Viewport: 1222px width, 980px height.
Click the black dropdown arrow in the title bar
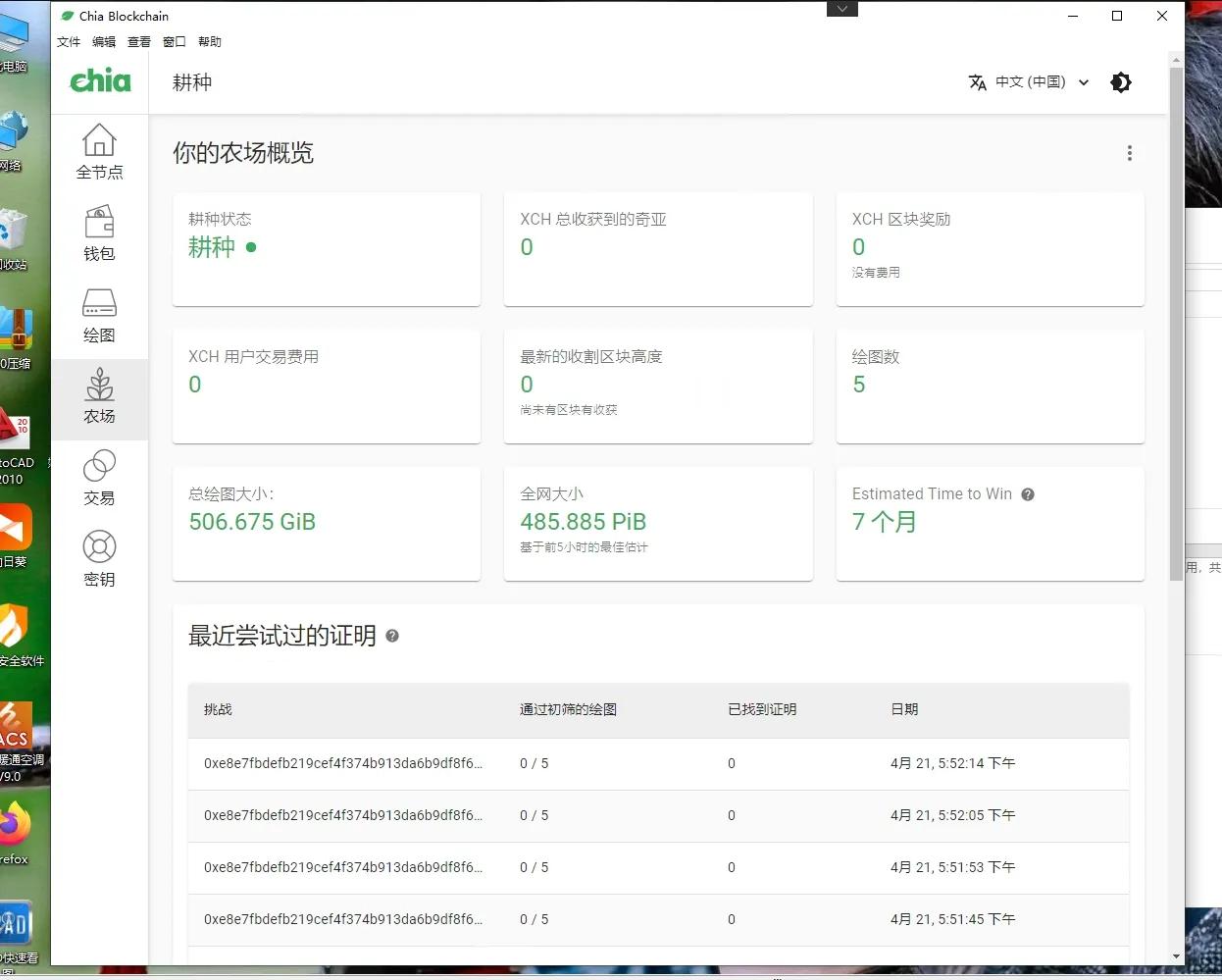(x=841, y=9)
